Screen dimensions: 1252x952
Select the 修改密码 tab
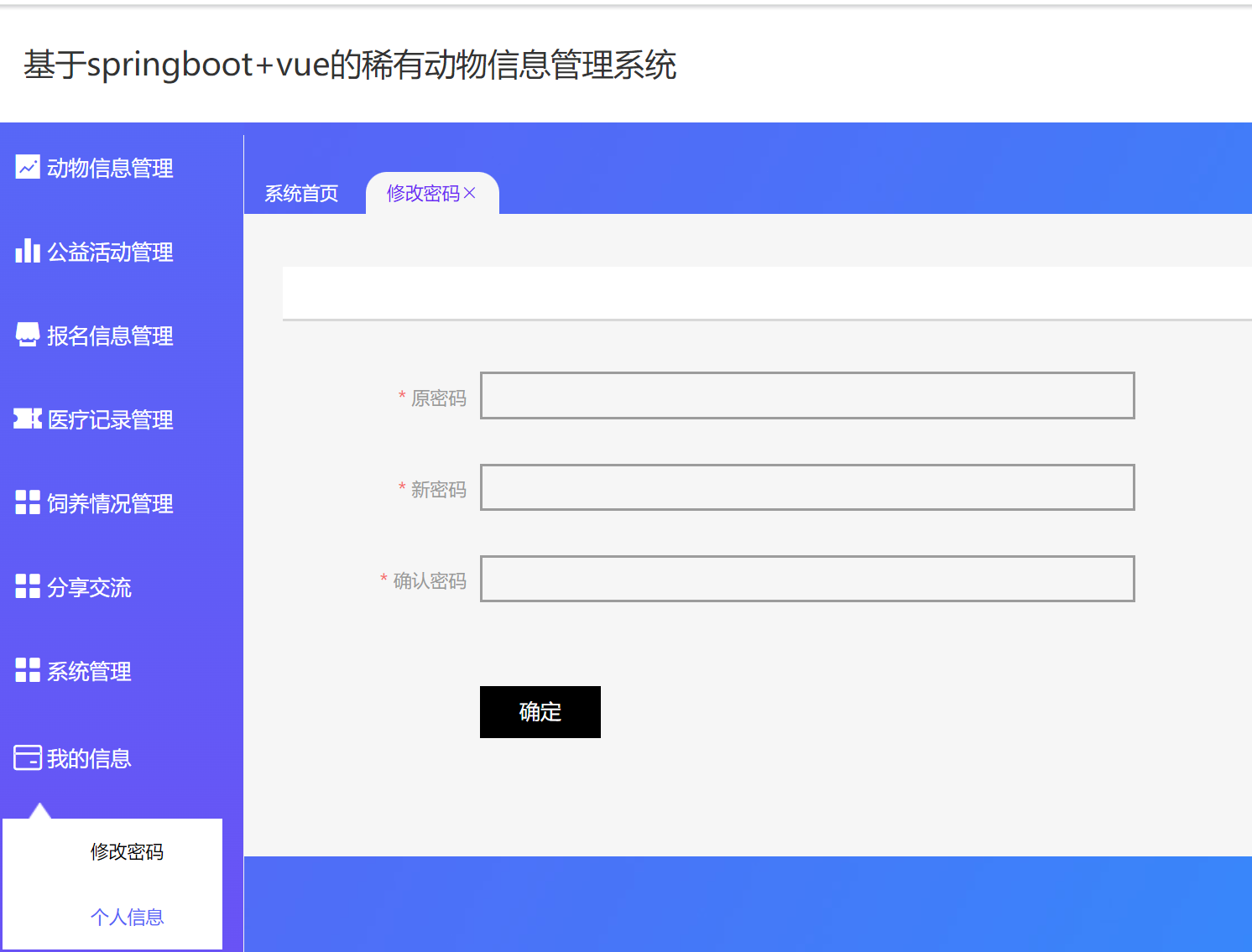425,193
